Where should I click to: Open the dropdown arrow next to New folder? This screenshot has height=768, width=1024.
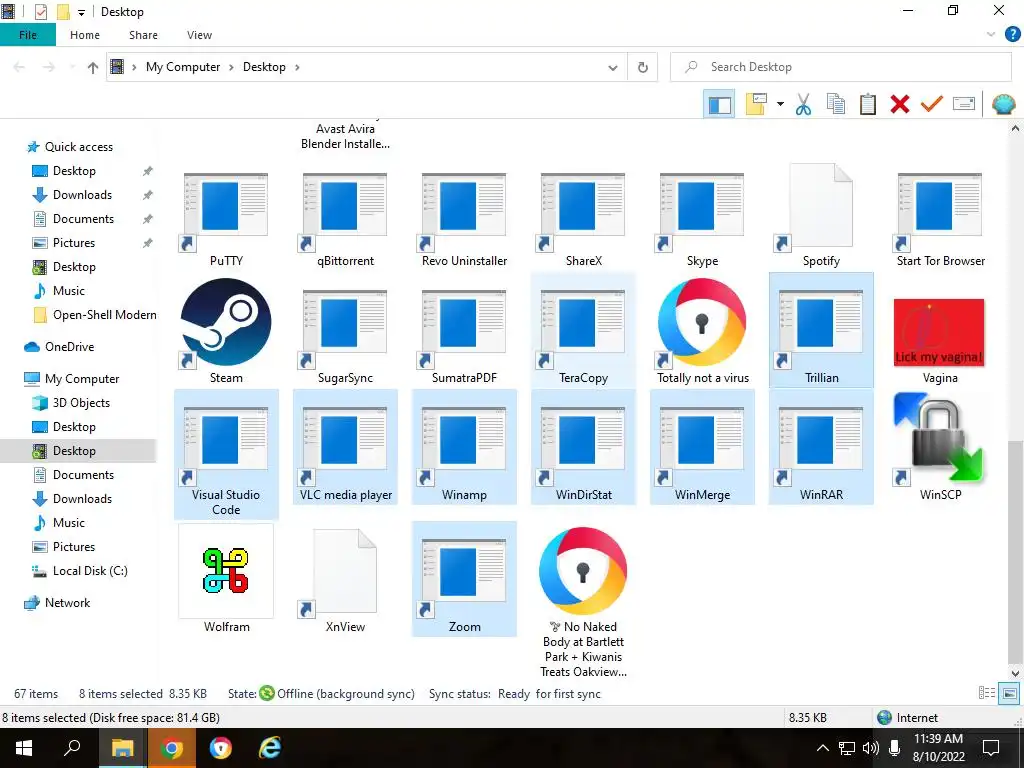(780, 104)
